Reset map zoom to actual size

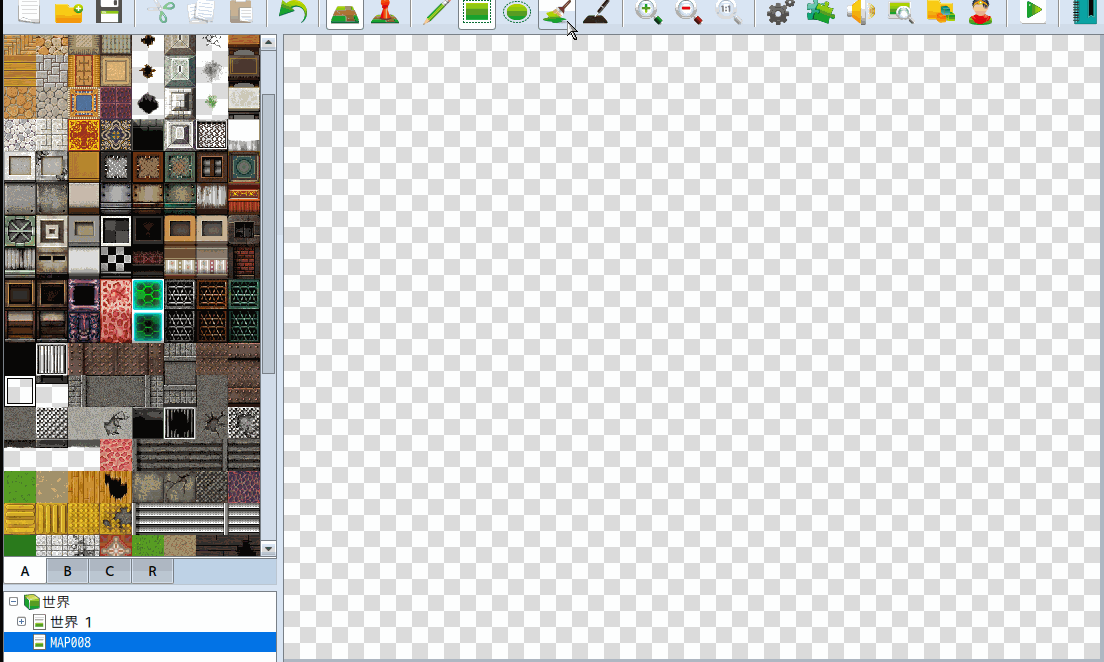click(729, 11)
